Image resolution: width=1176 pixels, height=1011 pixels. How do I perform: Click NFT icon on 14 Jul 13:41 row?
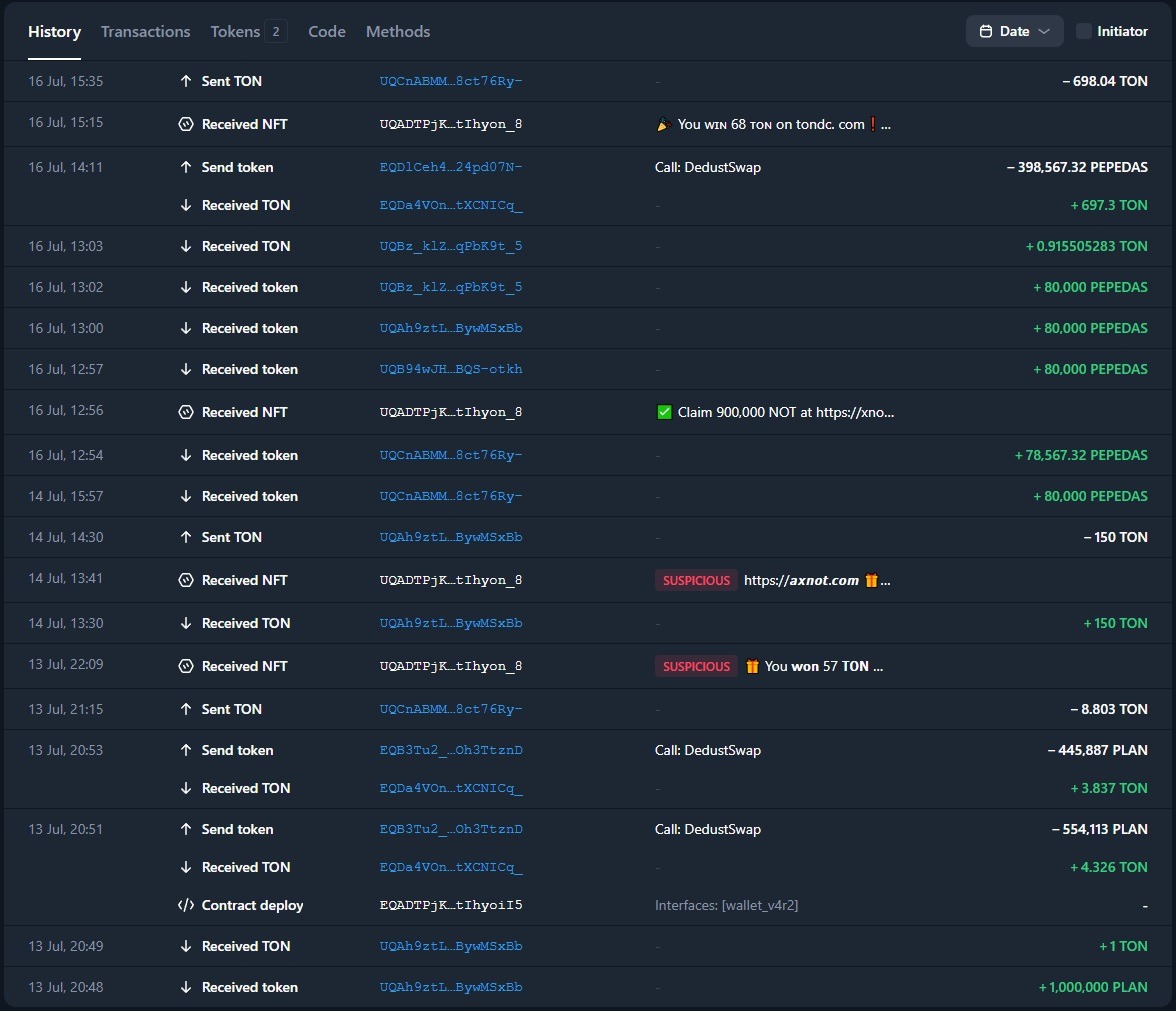pos(186,580)
